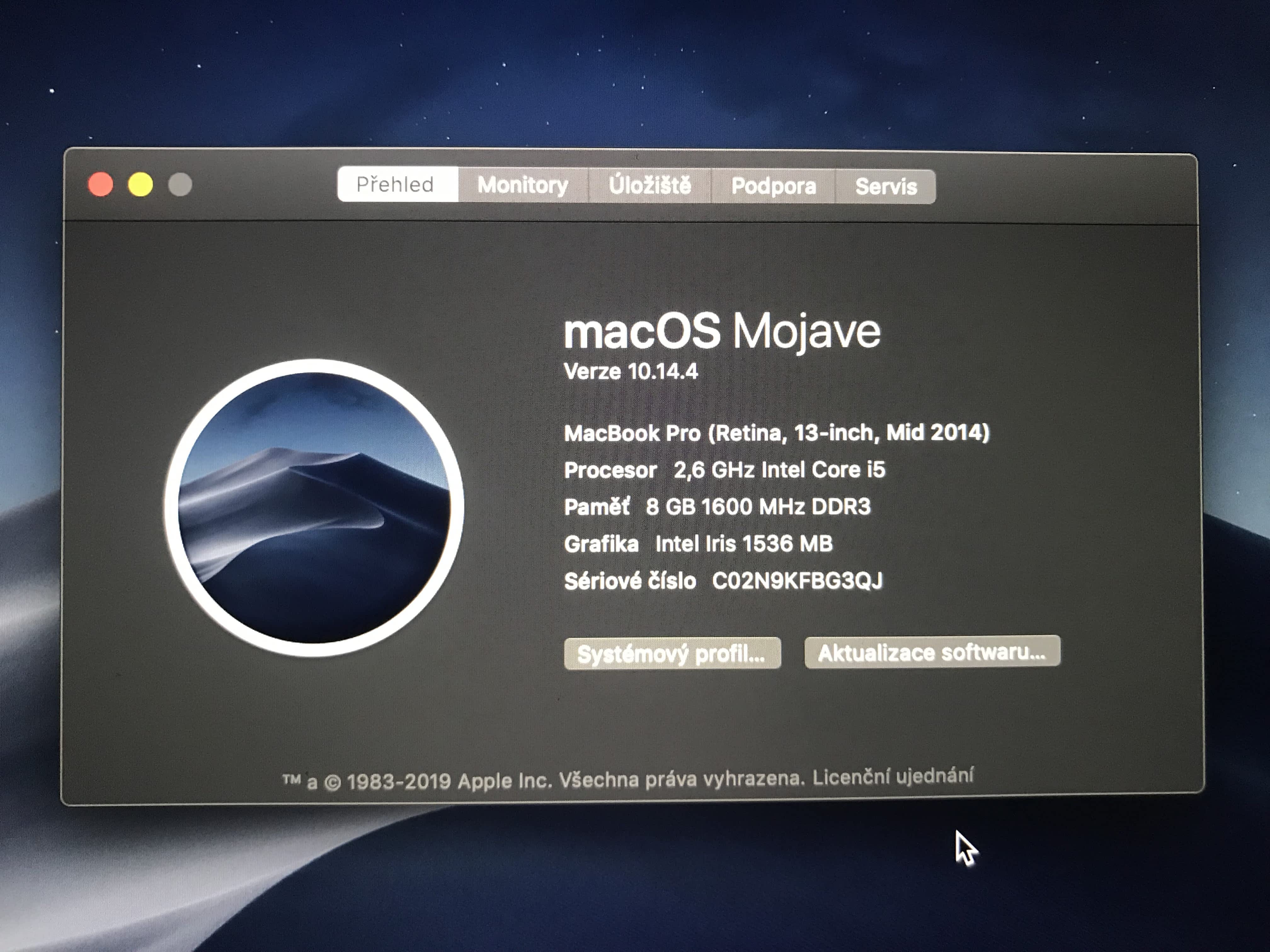Click the MacBook Pro model name line

coord(776,433)
